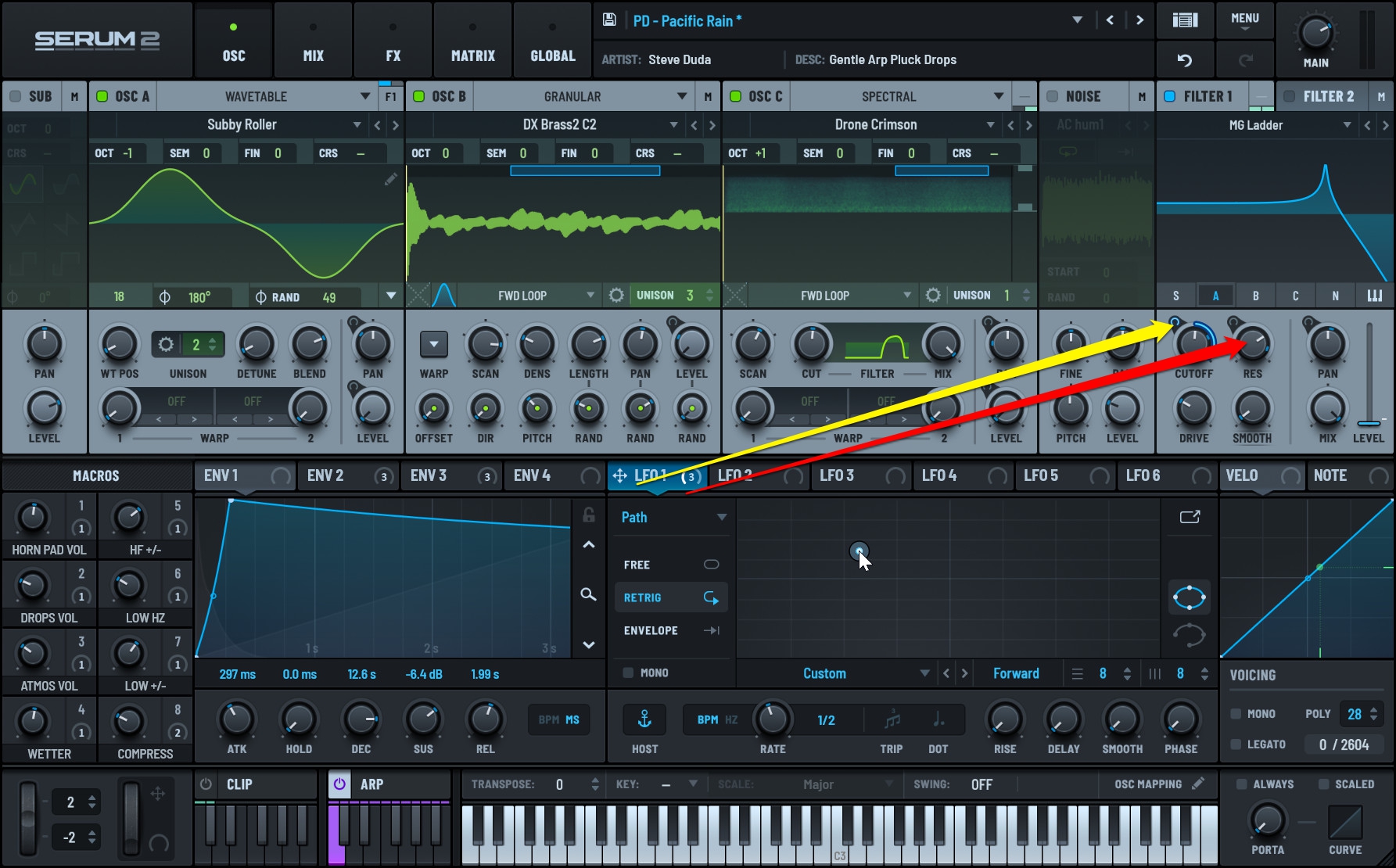Click the LFO export/popout icon
Viewport: 1396px width, 868px height.
point(1190,517)
